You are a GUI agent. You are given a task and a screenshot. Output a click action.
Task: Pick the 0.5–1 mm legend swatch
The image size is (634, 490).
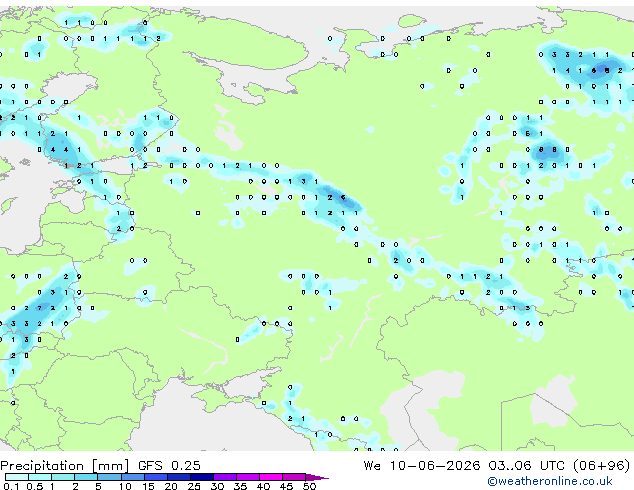pos(40,477)
